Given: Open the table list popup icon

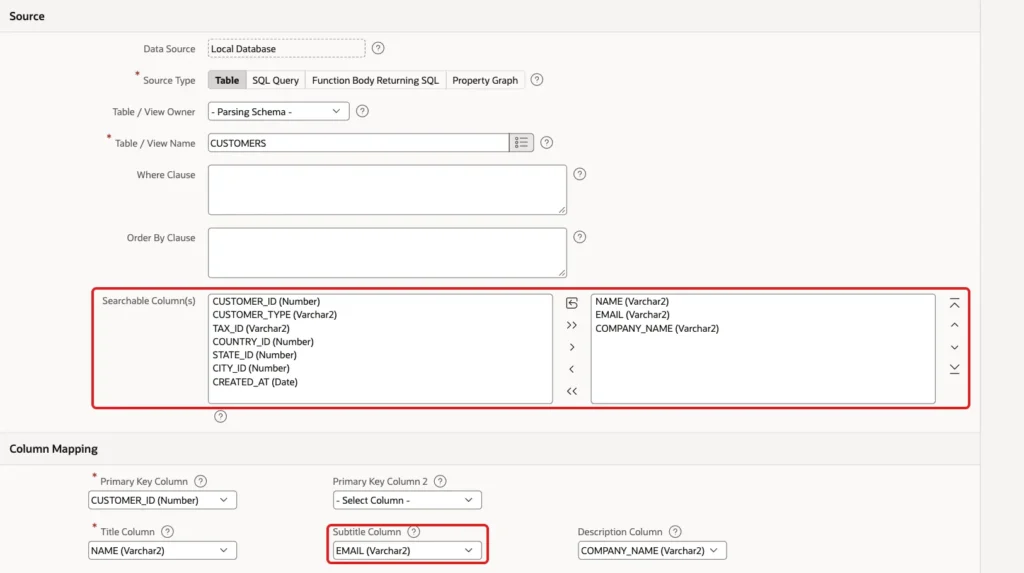Looking at the screenshot, I should coord(521,142).
